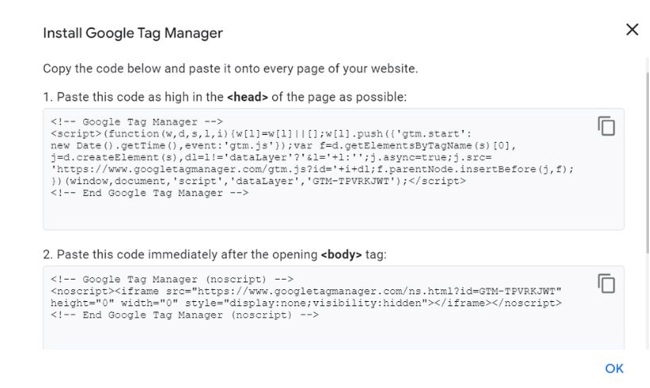The width and height of the screenshot is (650, 388).
Task: Click the 'Google Tag Manager (noscript)' opening comment
Action: [x=172, y=279]
